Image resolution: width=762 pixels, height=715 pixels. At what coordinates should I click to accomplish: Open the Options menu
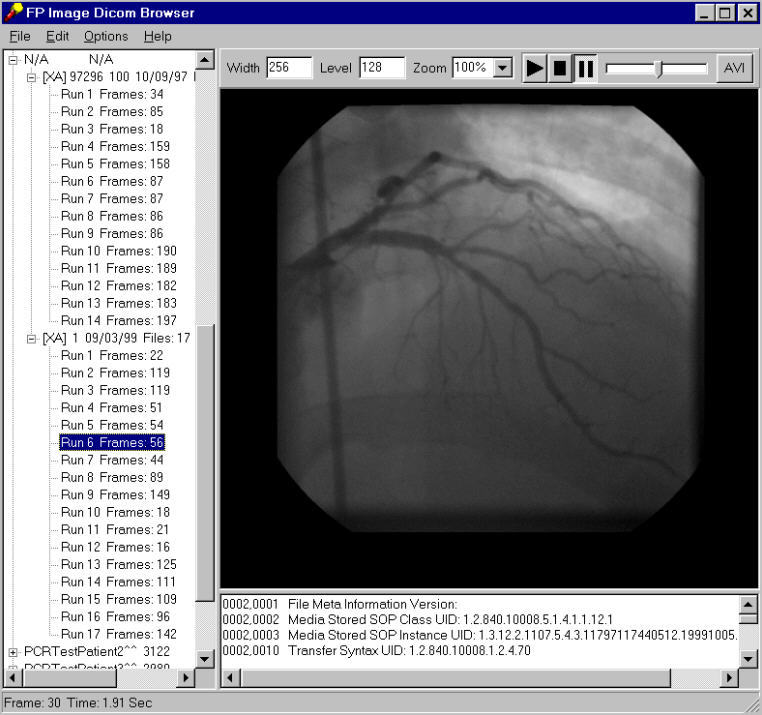(x=106, y=36)
